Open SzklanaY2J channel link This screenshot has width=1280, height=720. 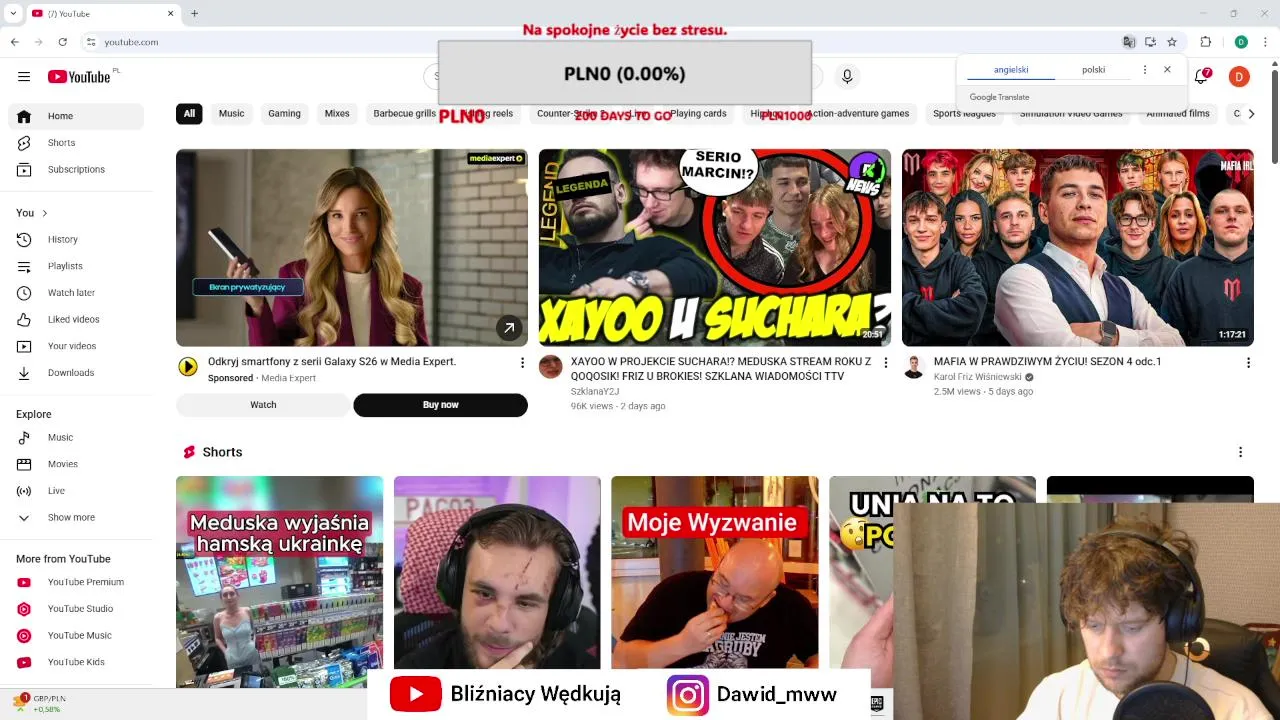click(x=595, y=392)
